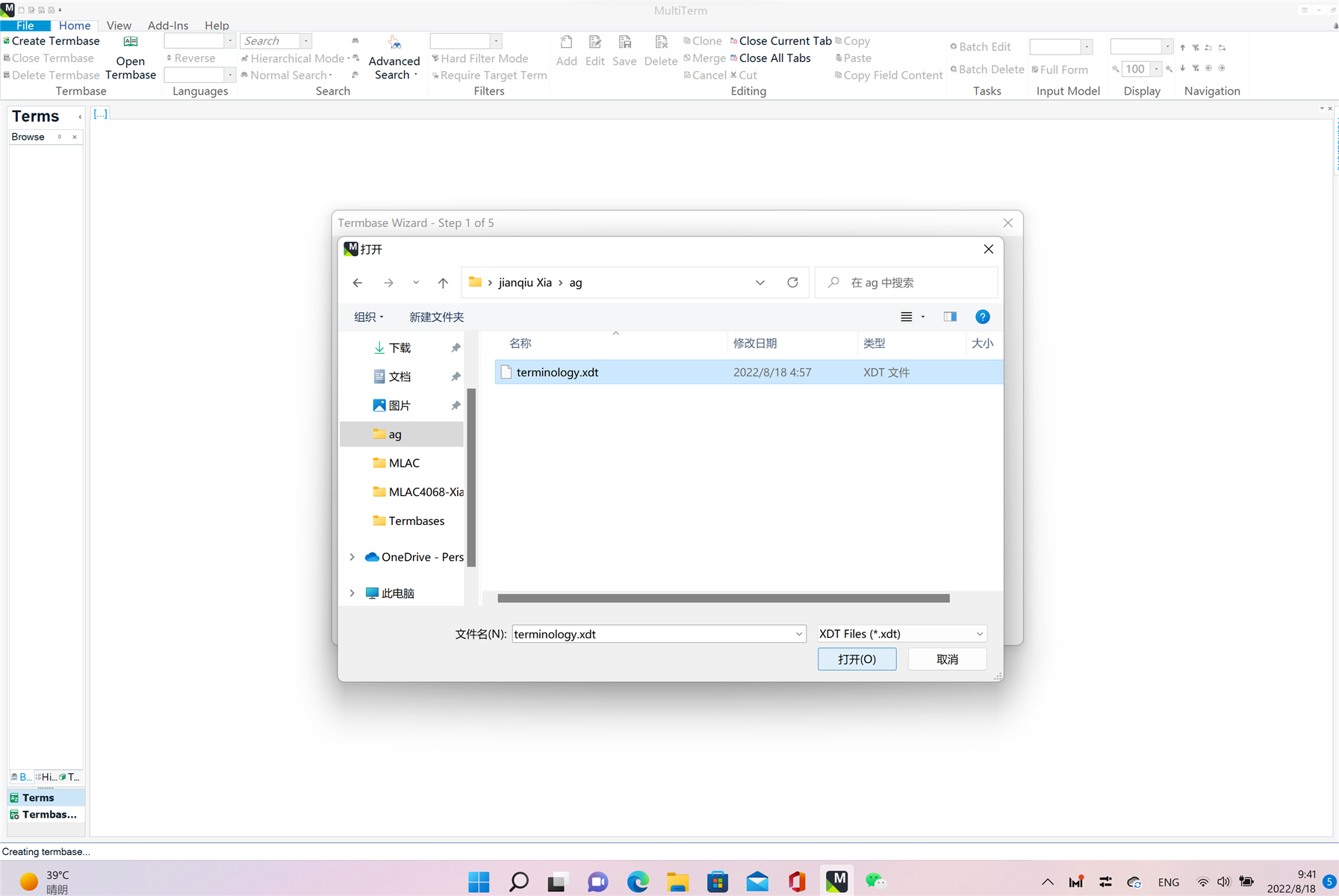Open the File menu tab
Image resolution: width=1339 pixels, height=896 pixels.
(x=25, y=25)
